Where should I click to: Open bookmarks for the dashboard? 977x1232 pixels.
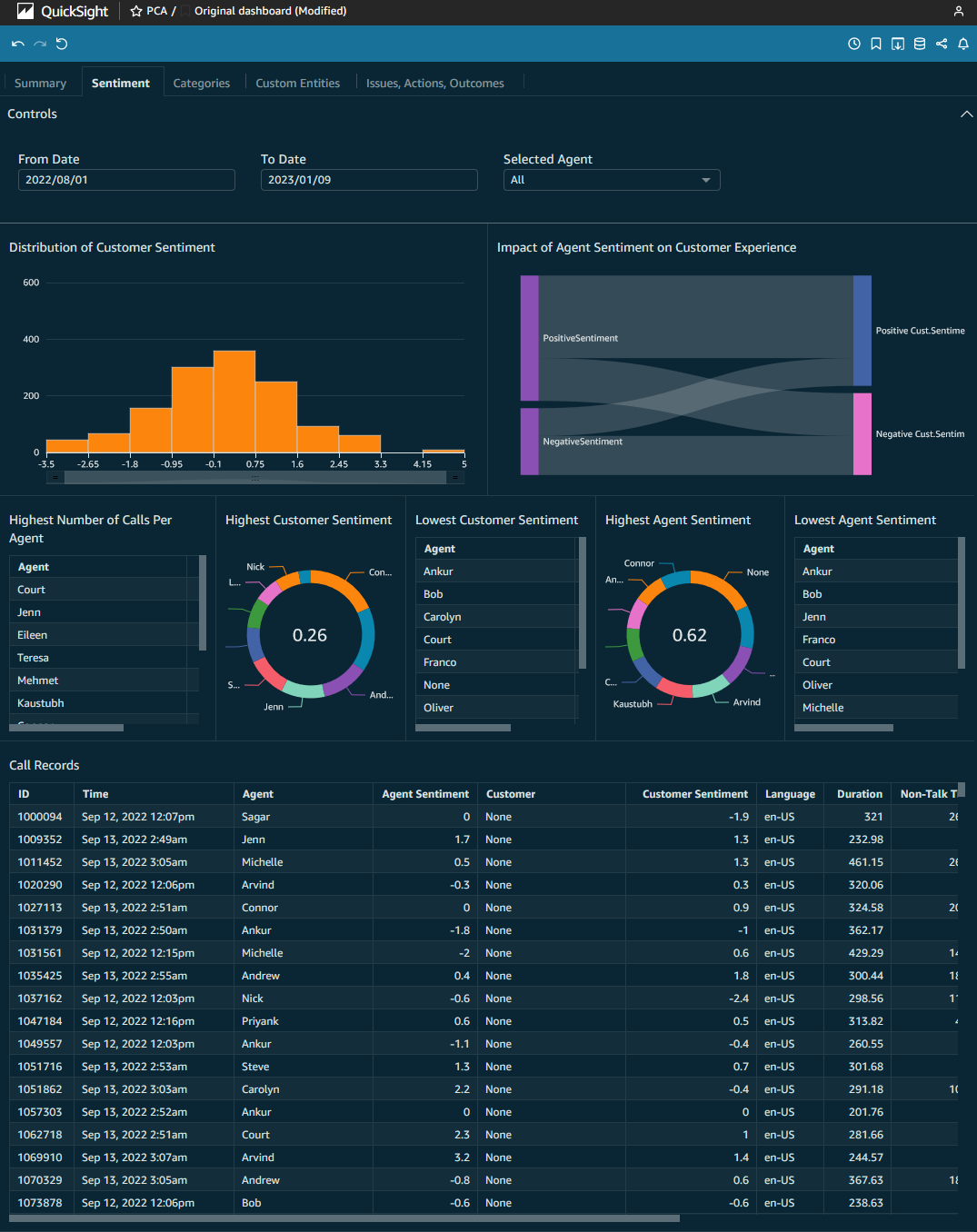(x=875, y=43)
